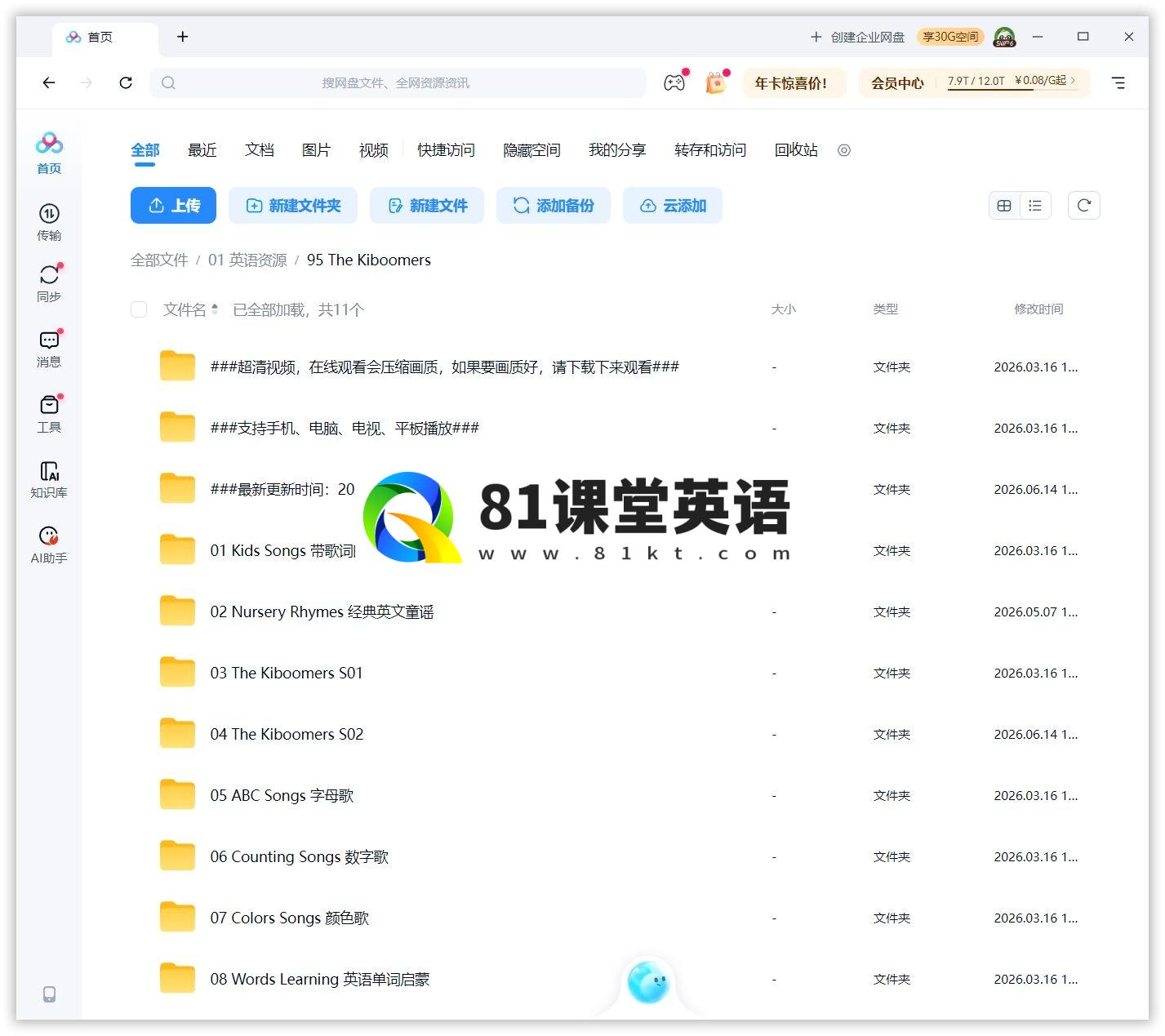
Task: Open the 会员中心 member center
Action: coord(897,82)
